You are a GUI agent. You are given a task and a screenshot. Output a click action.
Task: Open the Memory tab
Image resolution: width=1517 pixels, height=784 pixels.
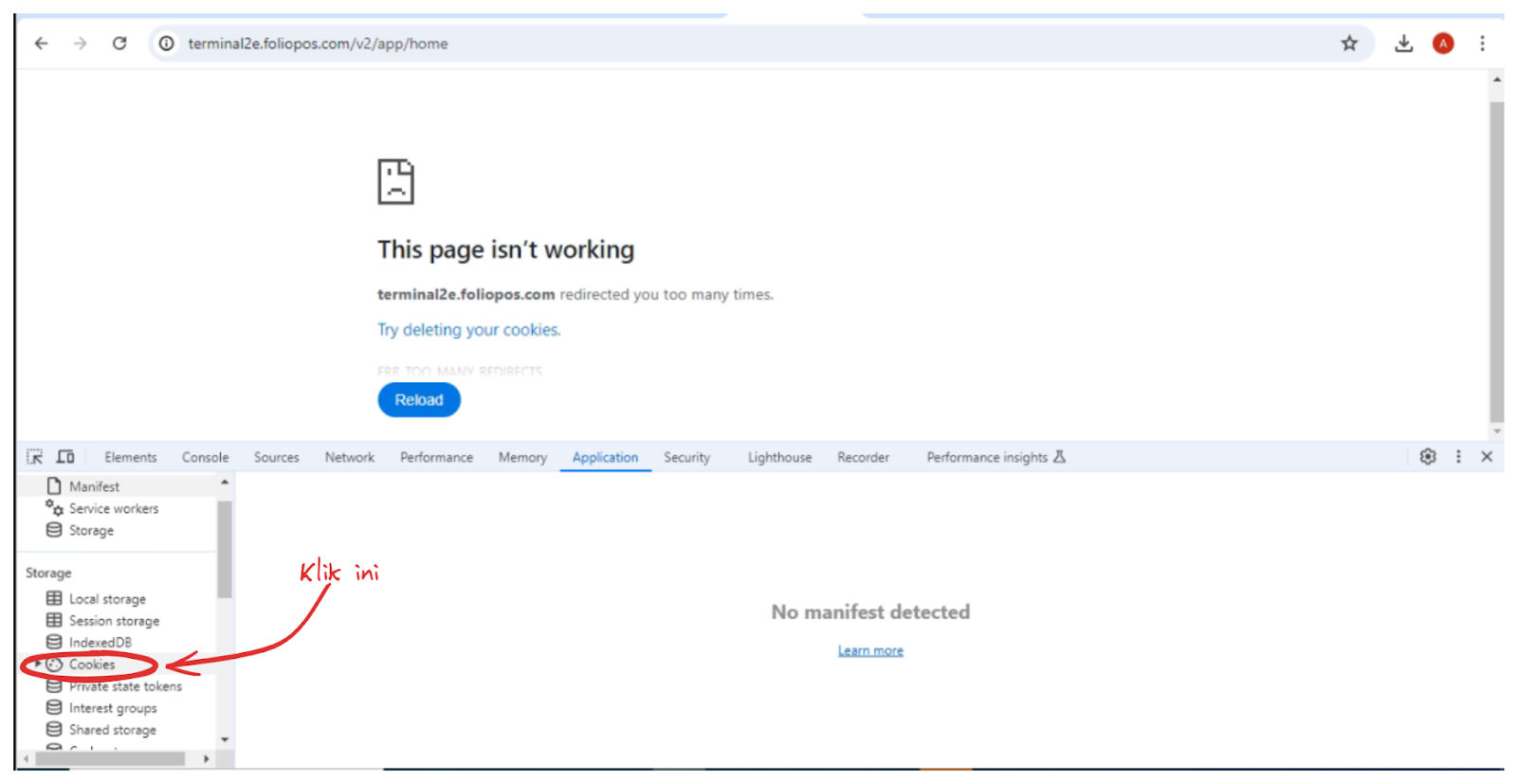tap(522, 457)
